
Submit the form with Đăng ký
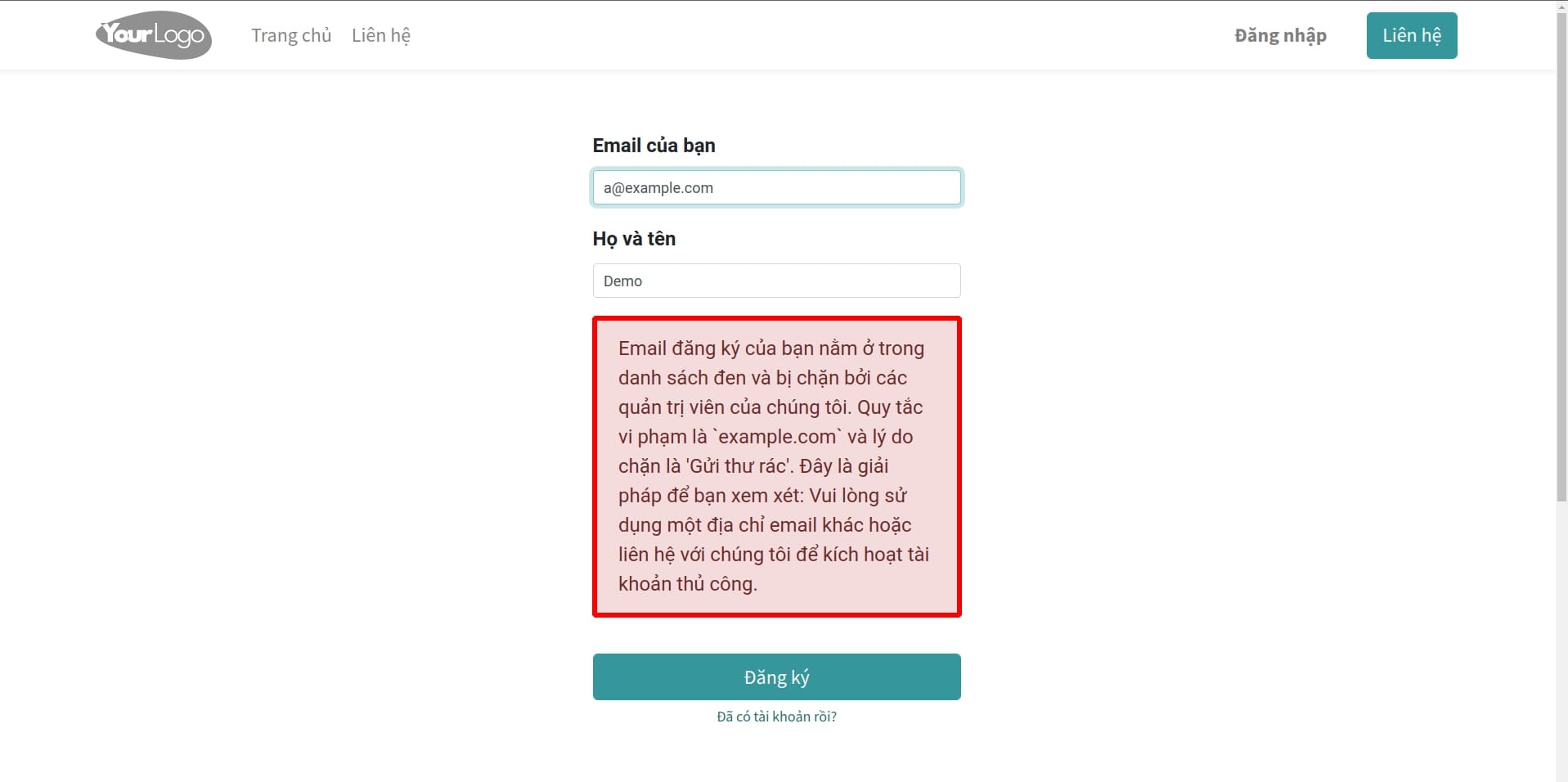click(776, 676)
